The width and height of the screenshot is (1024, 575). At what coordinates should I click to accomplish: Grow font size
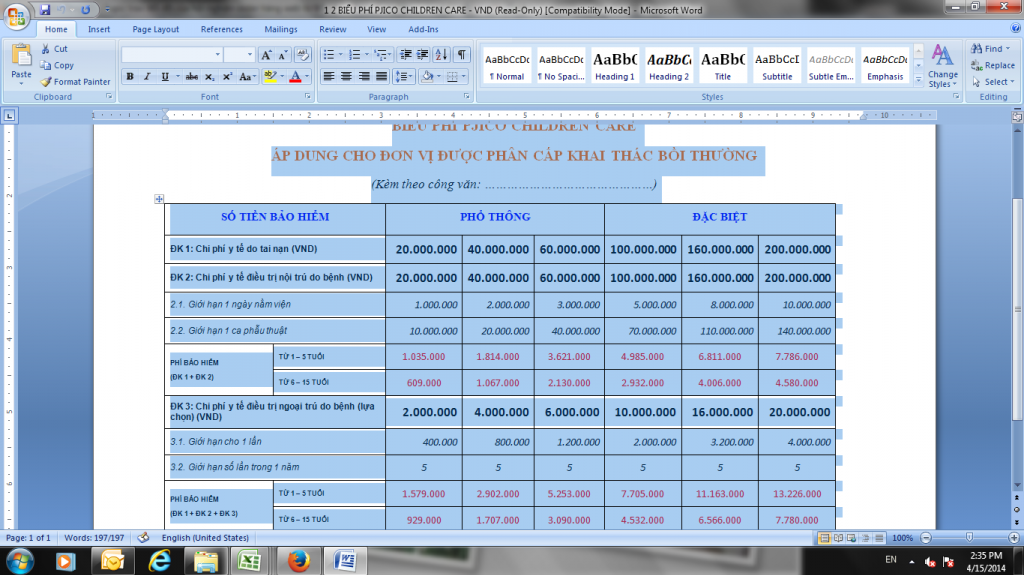266,55
